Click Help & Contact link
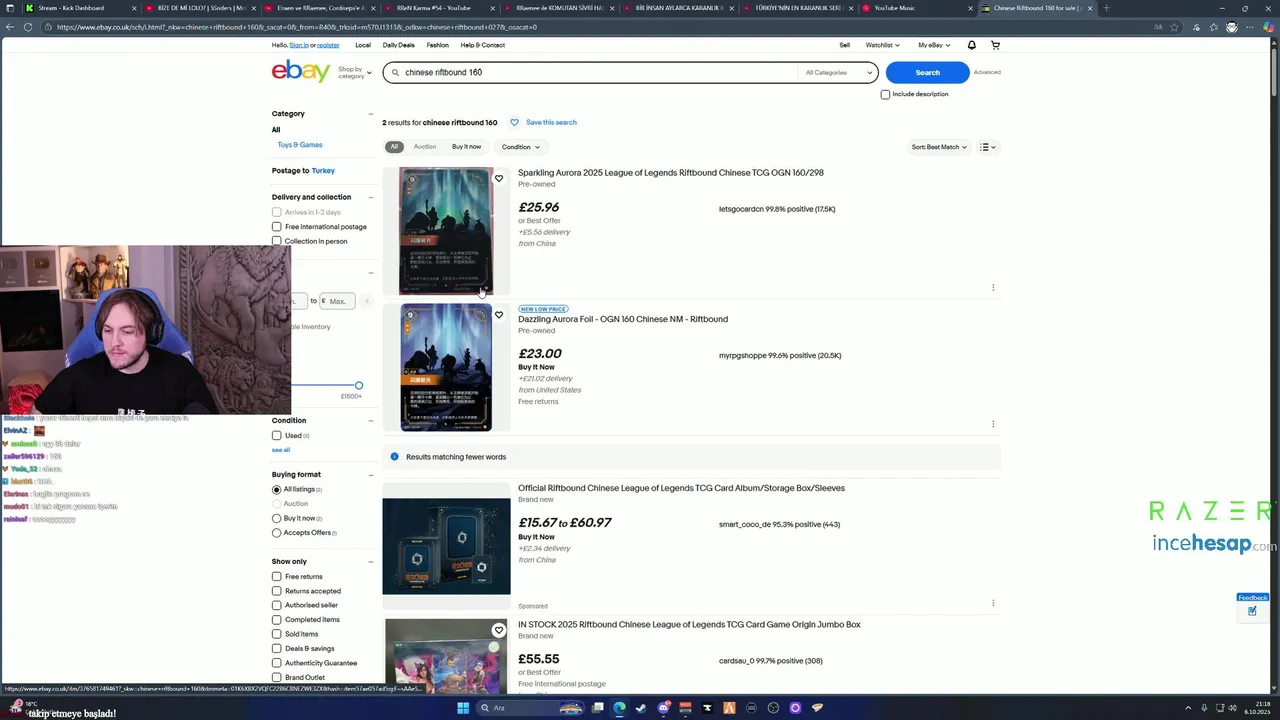The height and width of the screenshot is (720, 1280). point(482,45)
